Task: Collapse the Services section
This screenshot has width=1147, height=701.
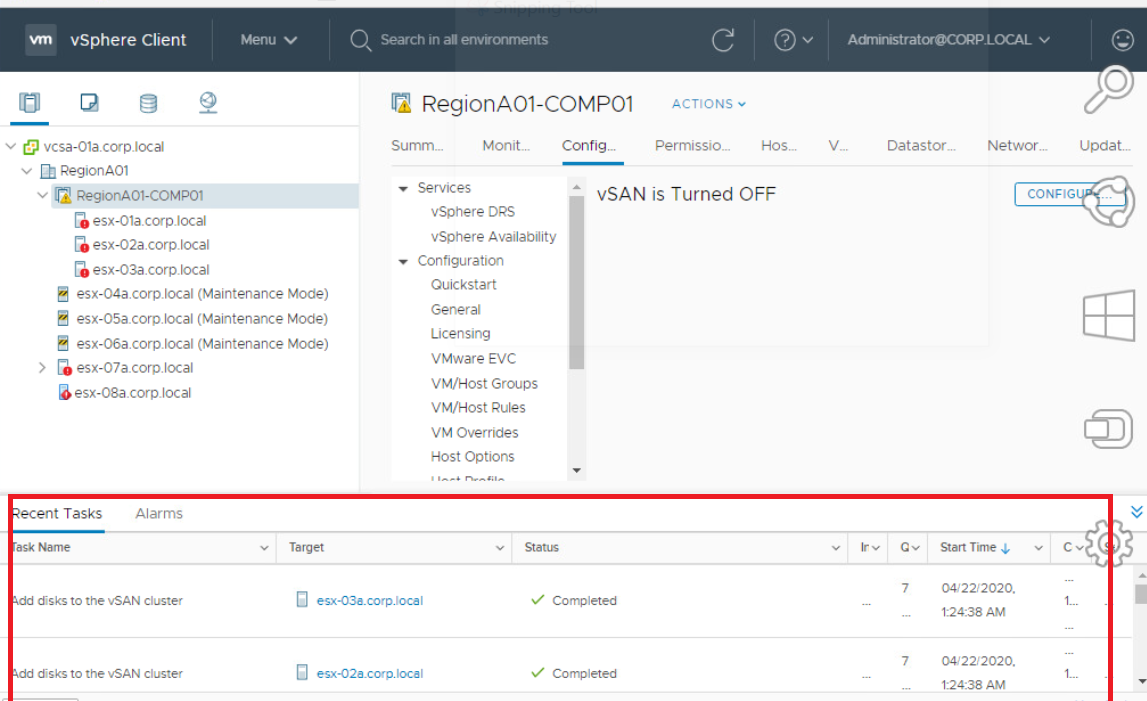Action: pos(403,189)
